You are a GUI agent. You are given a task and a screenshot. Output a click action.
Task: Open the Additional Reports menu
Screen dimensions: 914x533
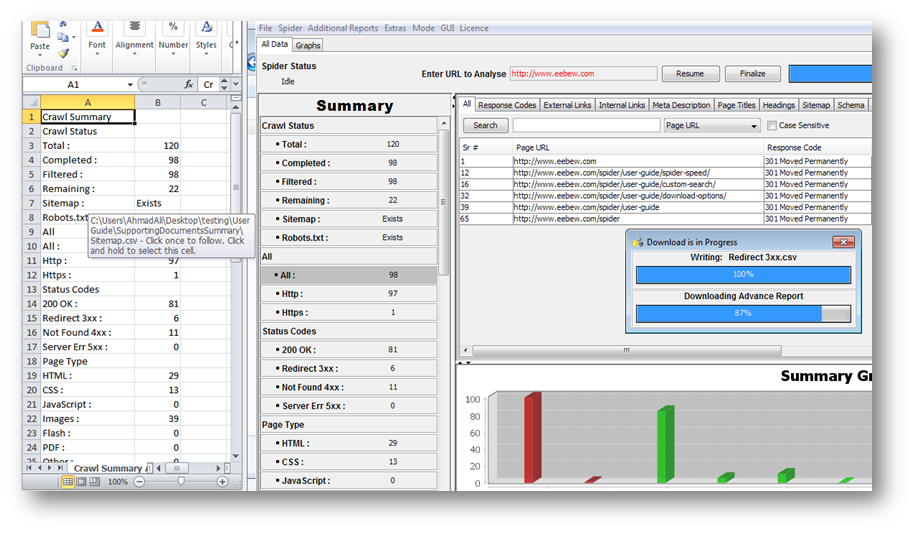coord(344,28)
